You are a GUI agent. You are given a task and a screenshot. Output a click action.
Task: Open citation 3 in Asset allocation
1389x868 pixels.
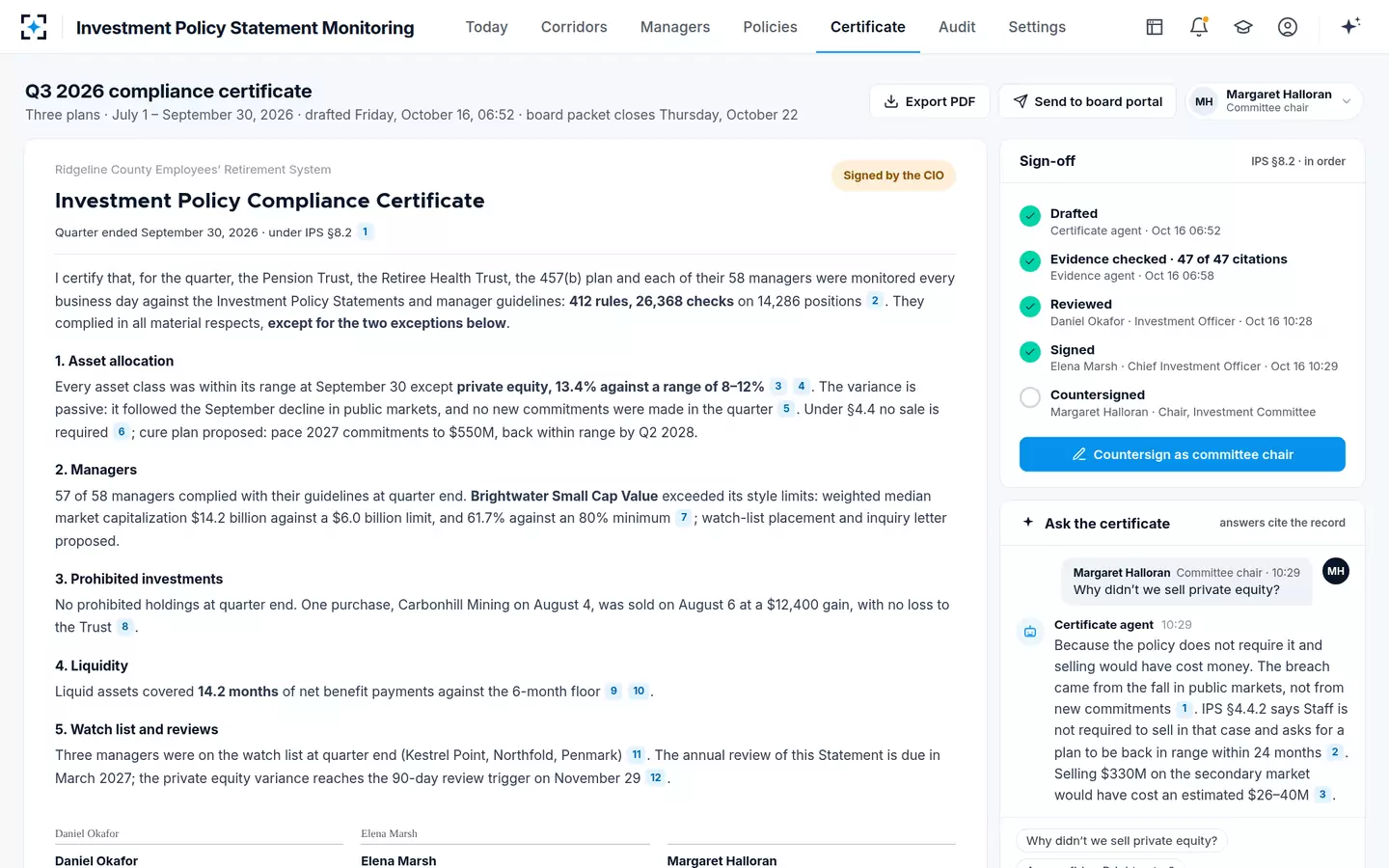coord(778,386)
